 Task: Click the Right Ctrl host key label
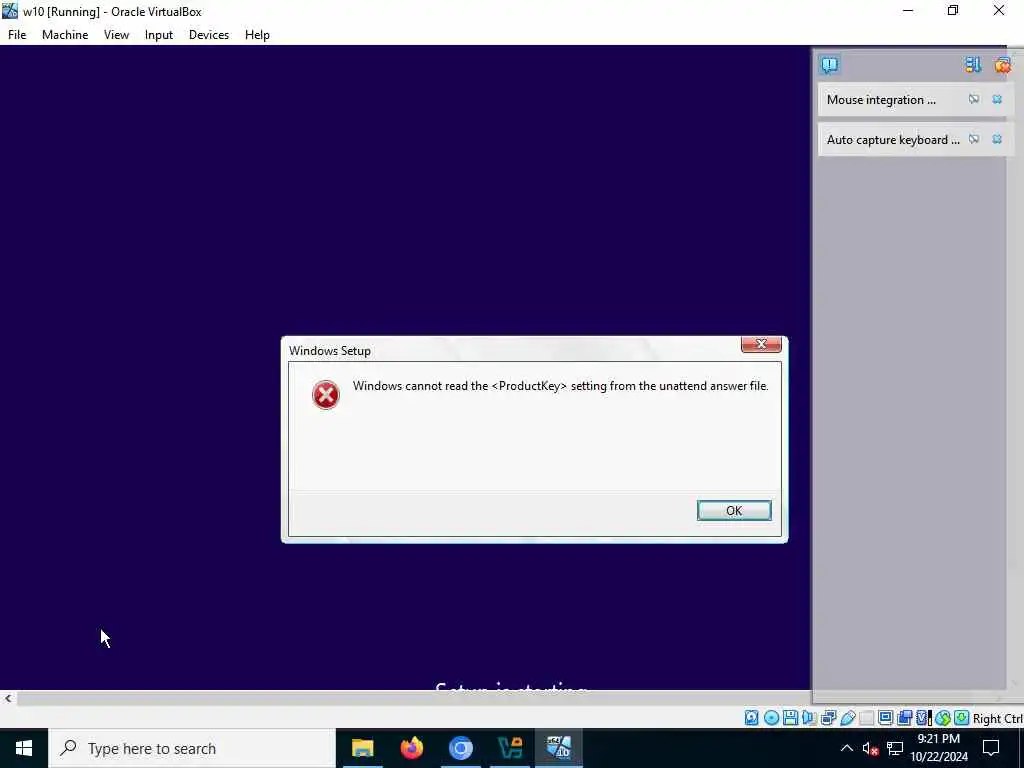point(998,718)
